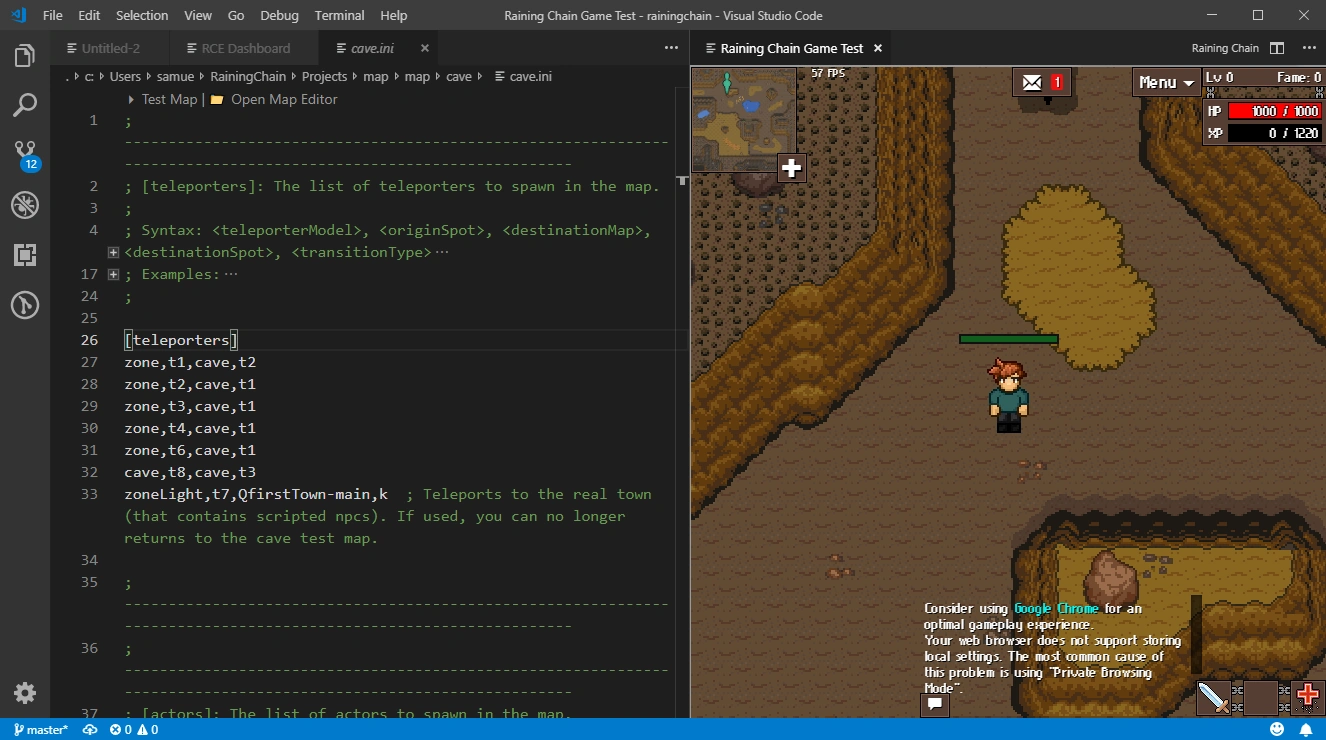This screenshot has height=740, width=1326.
Task: Click the Google Chrome link in game message
Action: coord(1056,608)
